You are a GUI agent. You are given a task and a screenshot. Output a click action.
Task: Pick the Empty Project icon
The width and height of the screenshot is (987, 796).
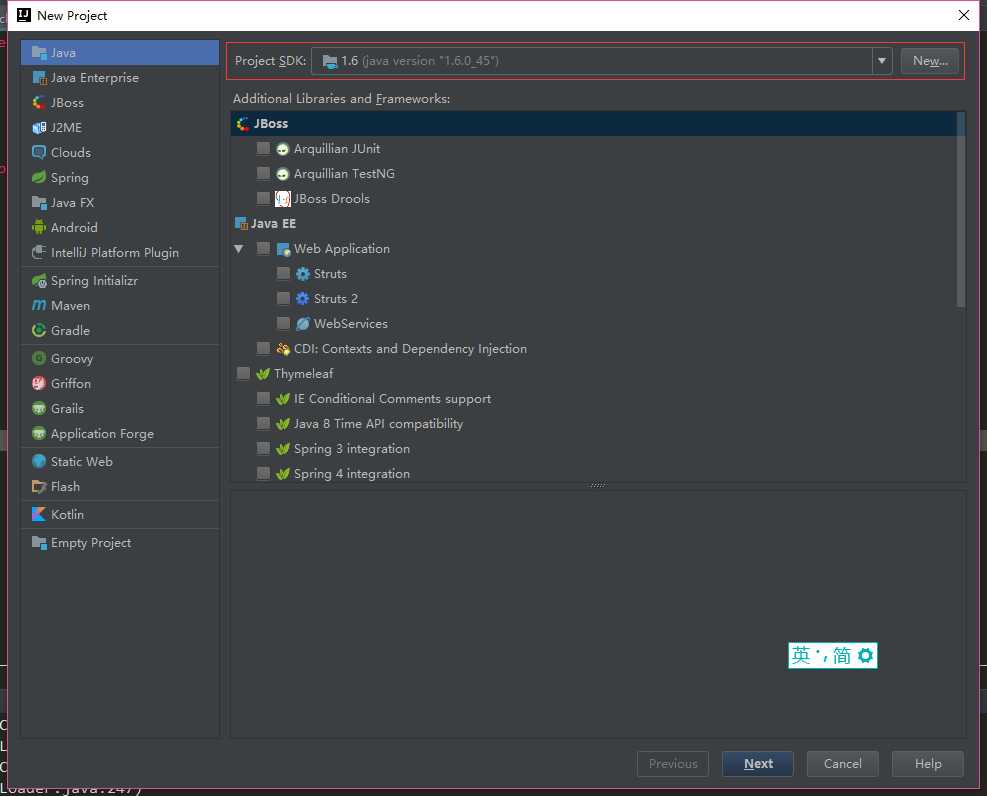click(x=39, y=542)
